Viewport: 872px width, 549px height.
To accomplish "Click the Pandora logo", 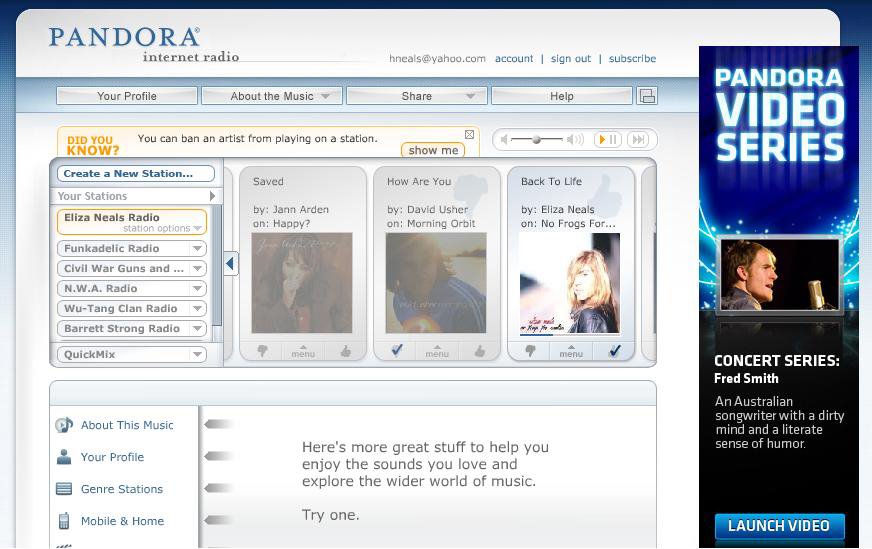I will [143, 44].
